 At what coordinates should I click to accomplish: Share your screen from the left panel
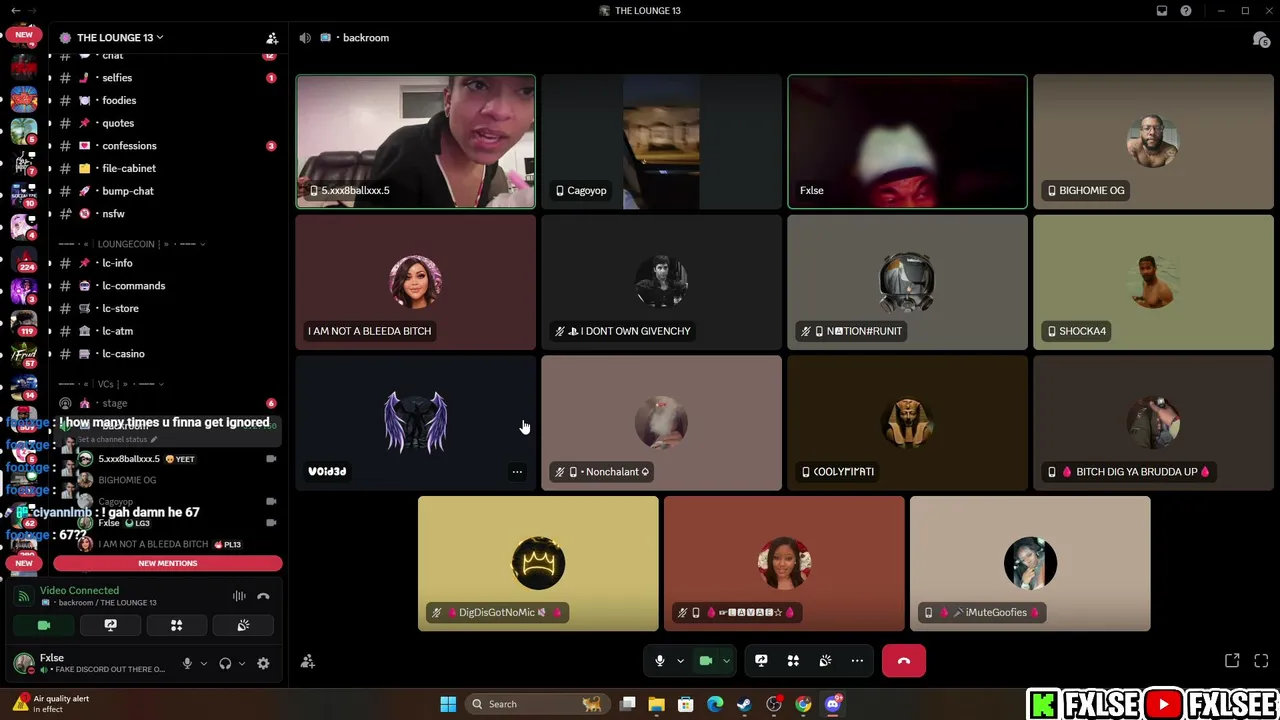click(110, 625)
